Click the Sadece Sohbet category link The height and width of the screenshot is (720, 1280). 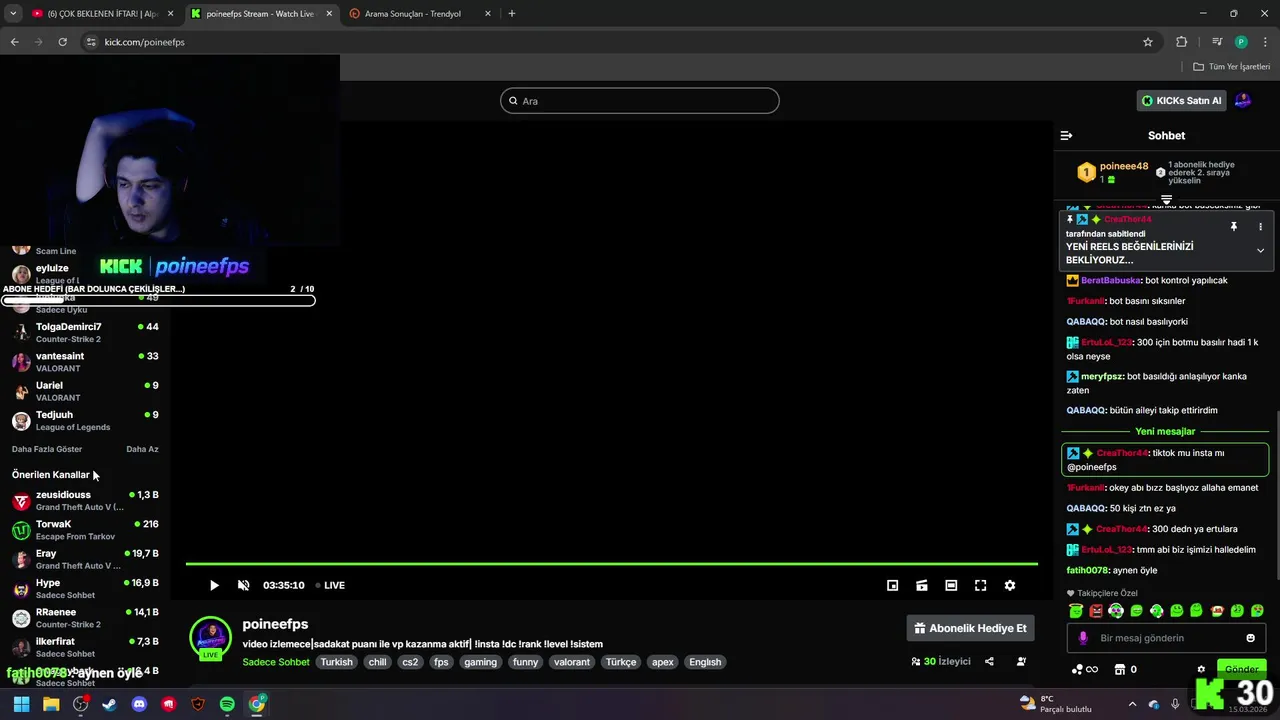pyautogui.click(x=276, y=662)
